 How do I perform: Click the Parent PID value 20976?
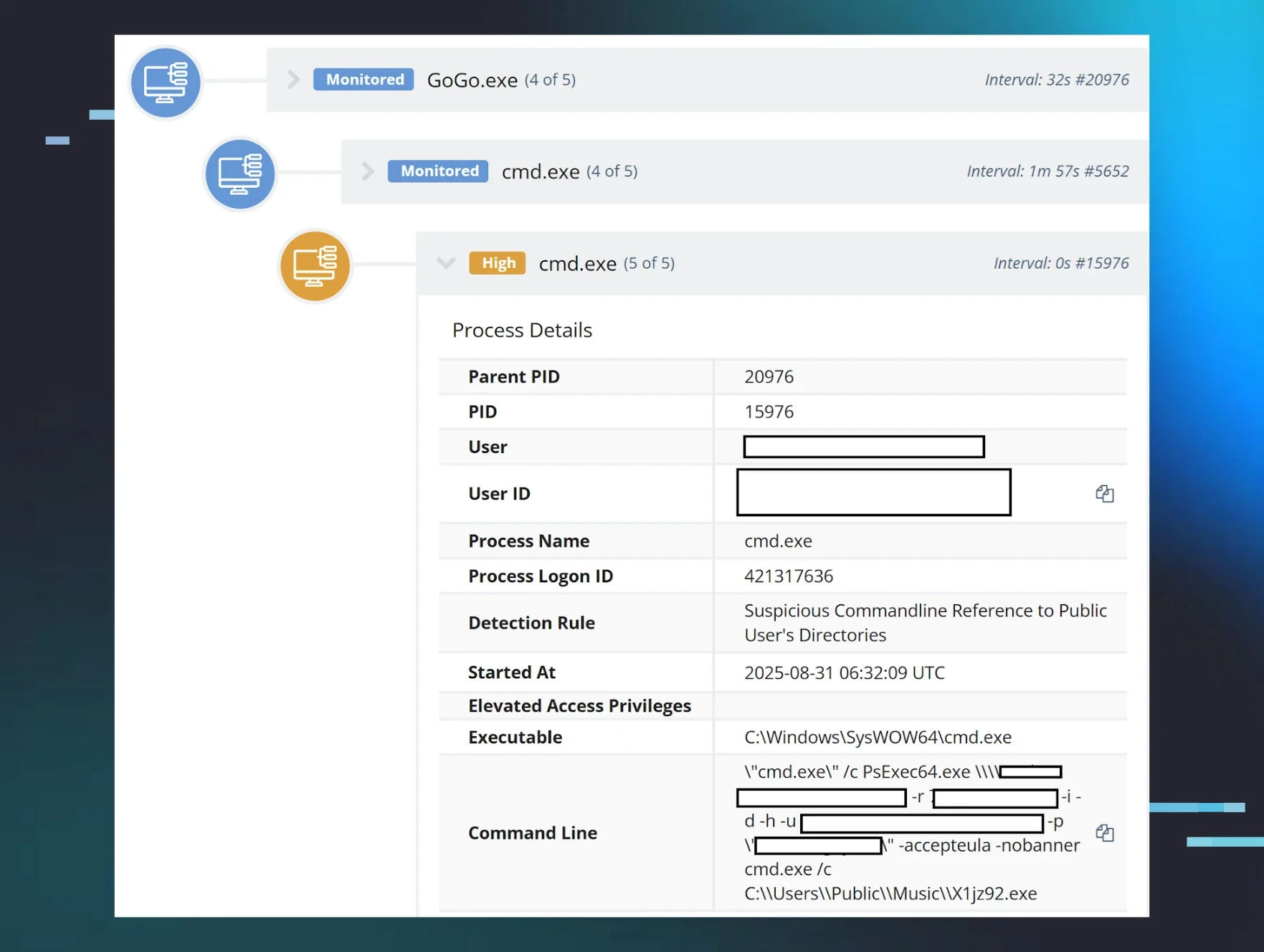point(769,377)
